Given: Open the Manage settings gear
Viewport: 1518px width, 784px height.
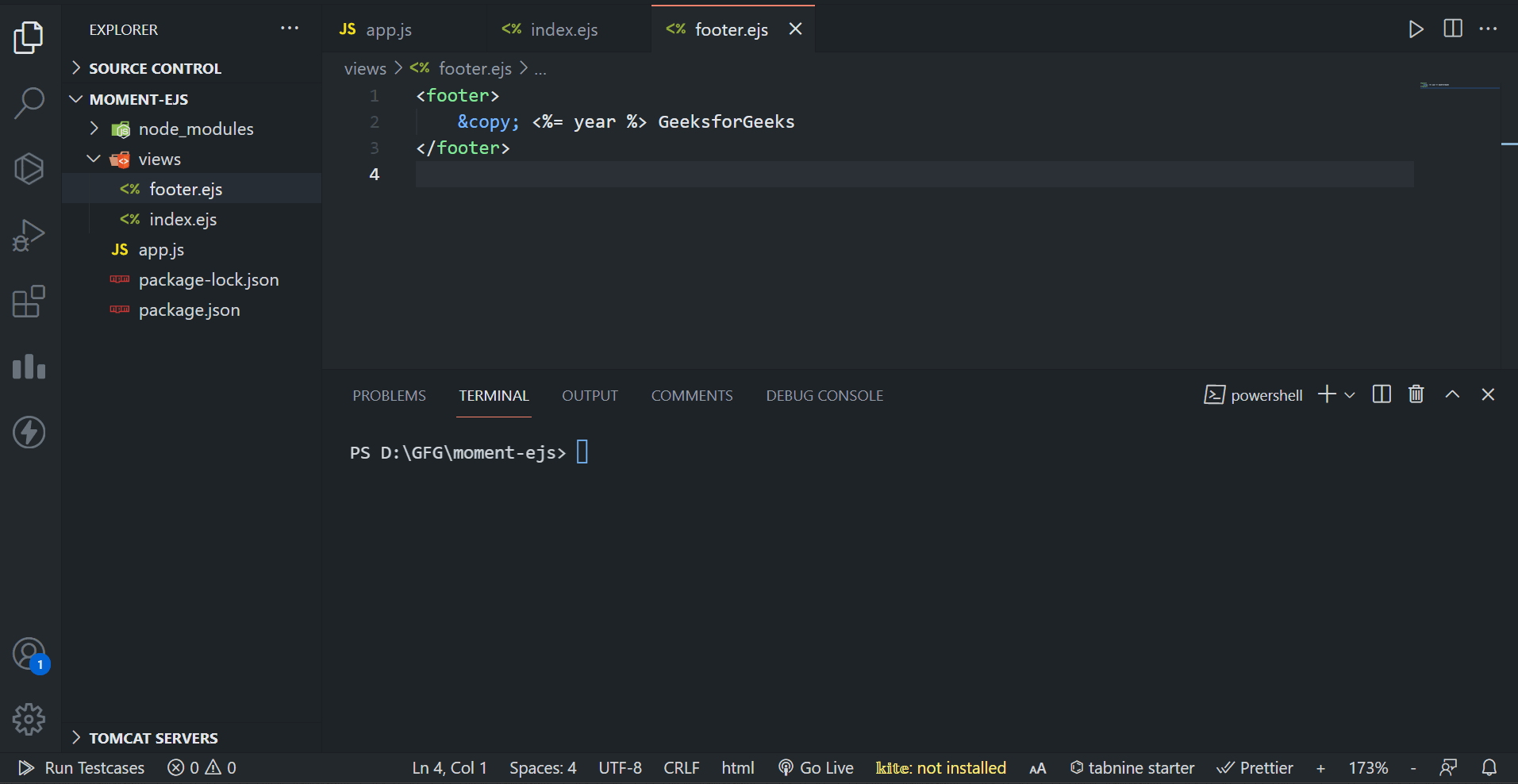Looking at the screenshot, I should (29, 720).
